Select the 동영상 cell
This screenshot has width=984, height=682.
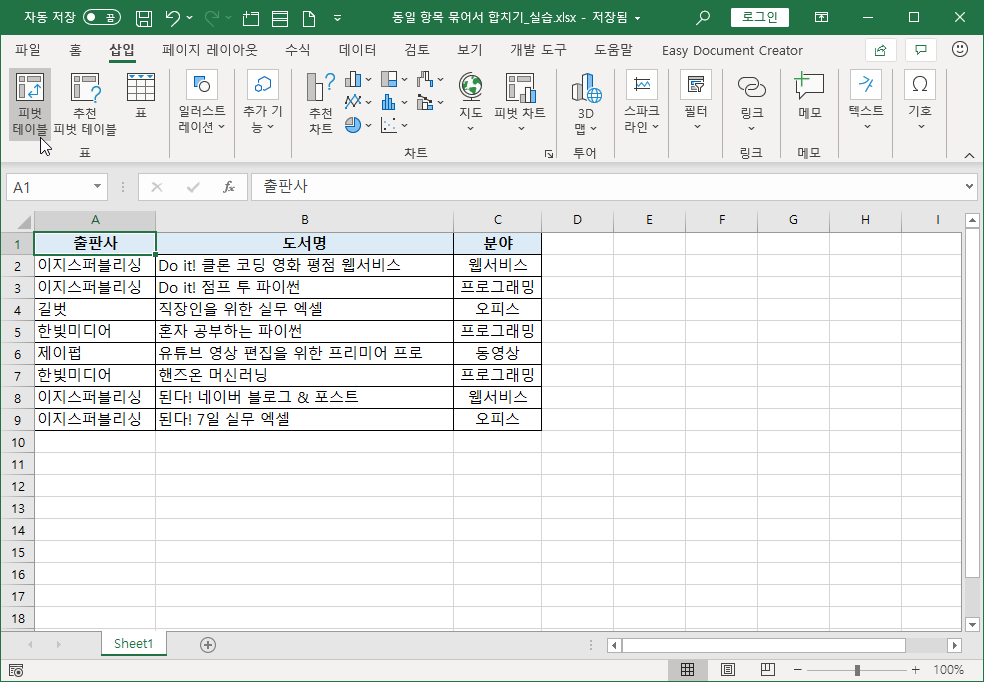[497, 353]
